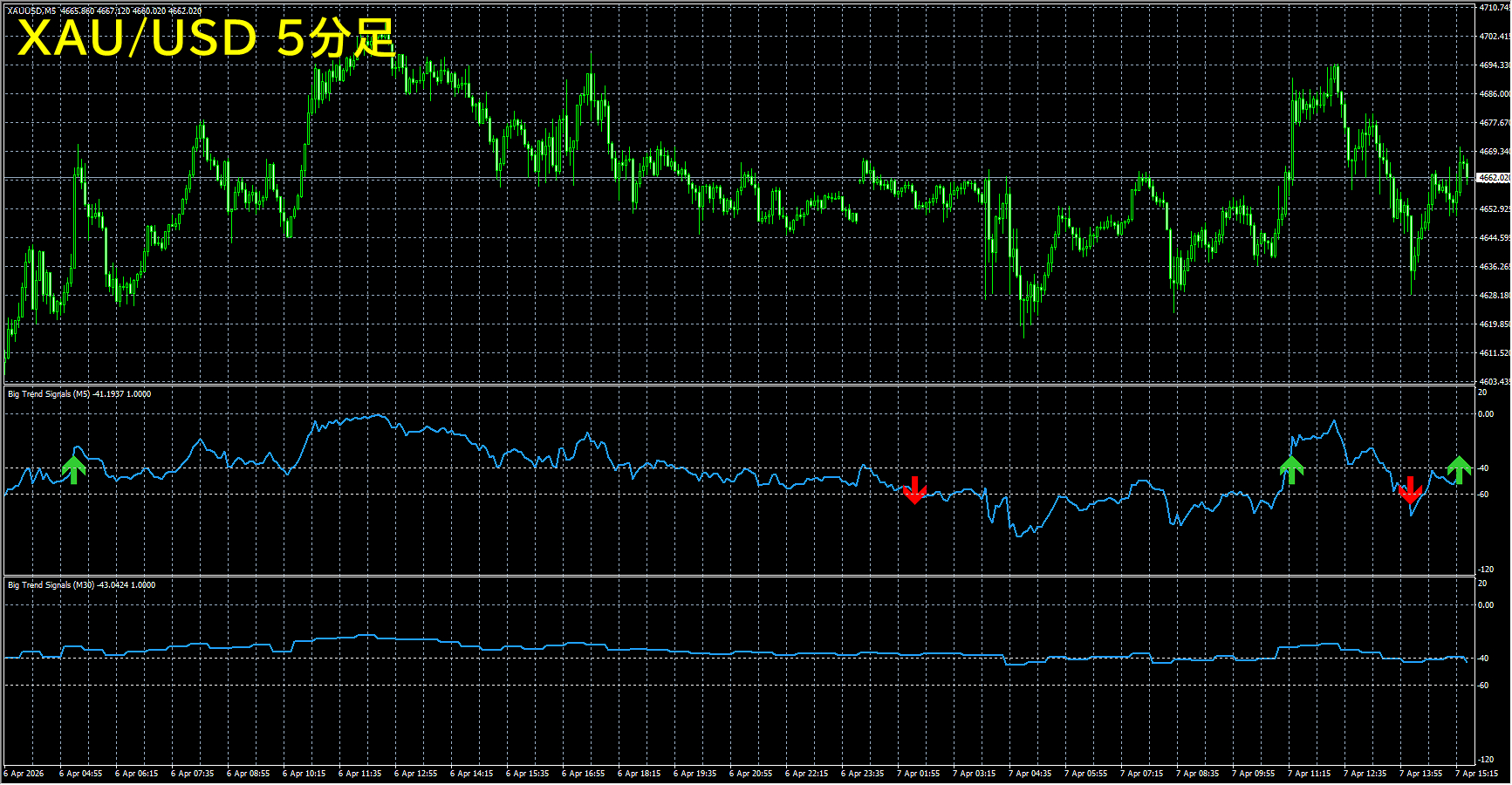Select the 4628.18 price axis label
This screenshot has width=1512, height=785.
tap(1493, 296)
